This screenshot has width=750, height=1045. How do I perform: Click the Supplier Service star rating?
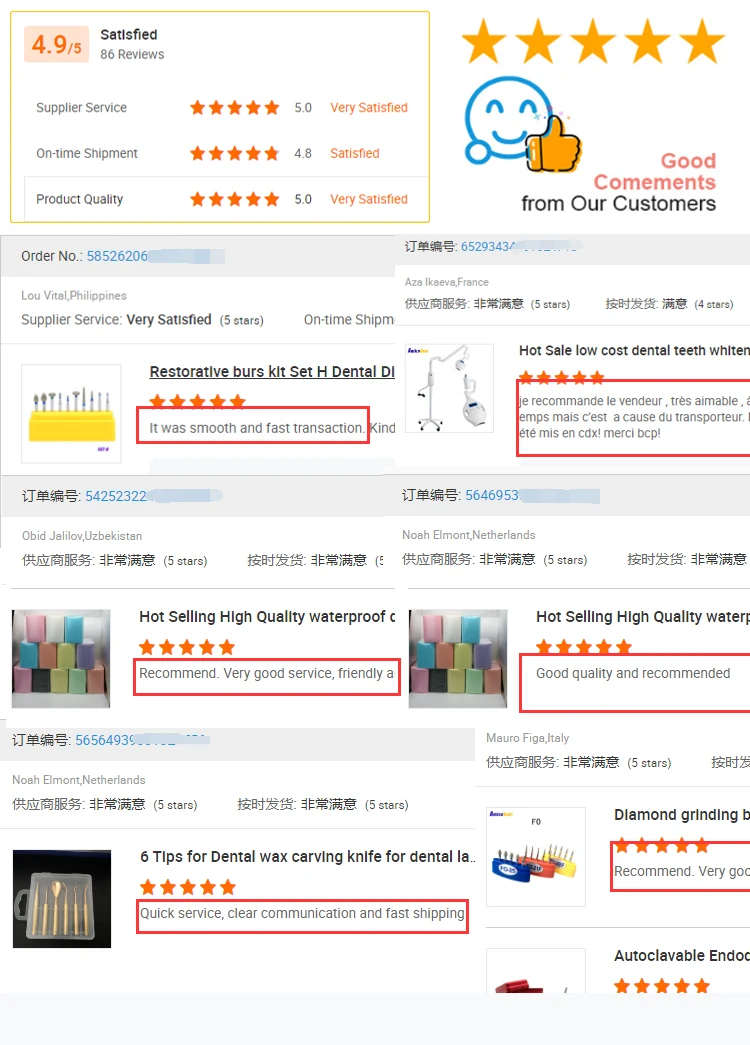point(234,107)
